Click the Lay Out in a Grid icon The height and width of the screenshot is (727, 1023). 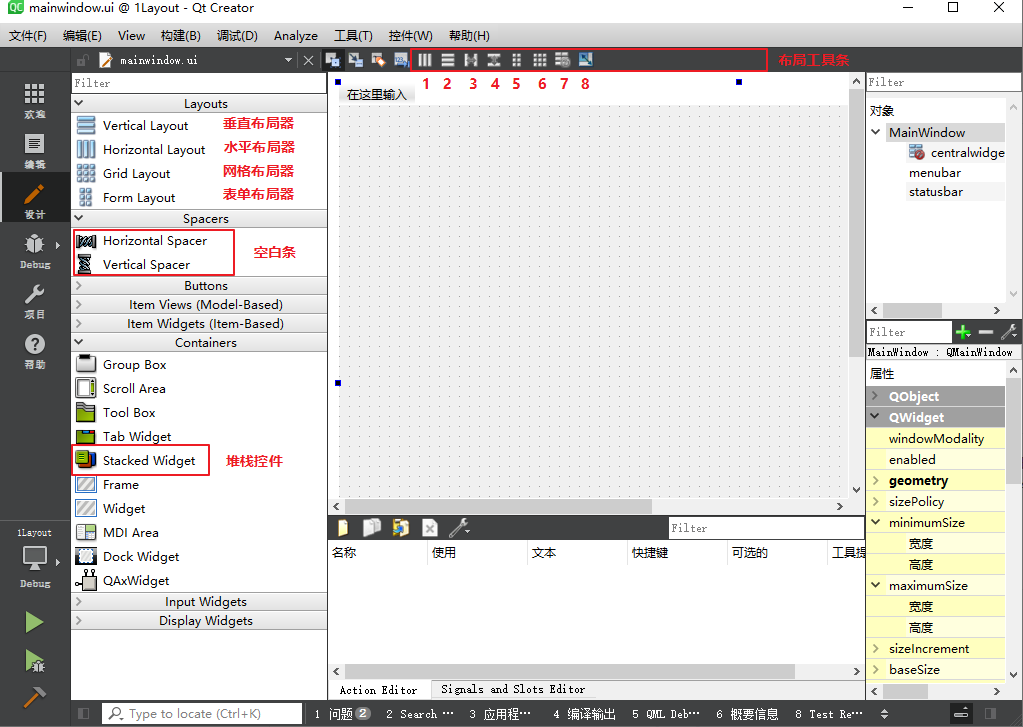(x=540, y=60)
